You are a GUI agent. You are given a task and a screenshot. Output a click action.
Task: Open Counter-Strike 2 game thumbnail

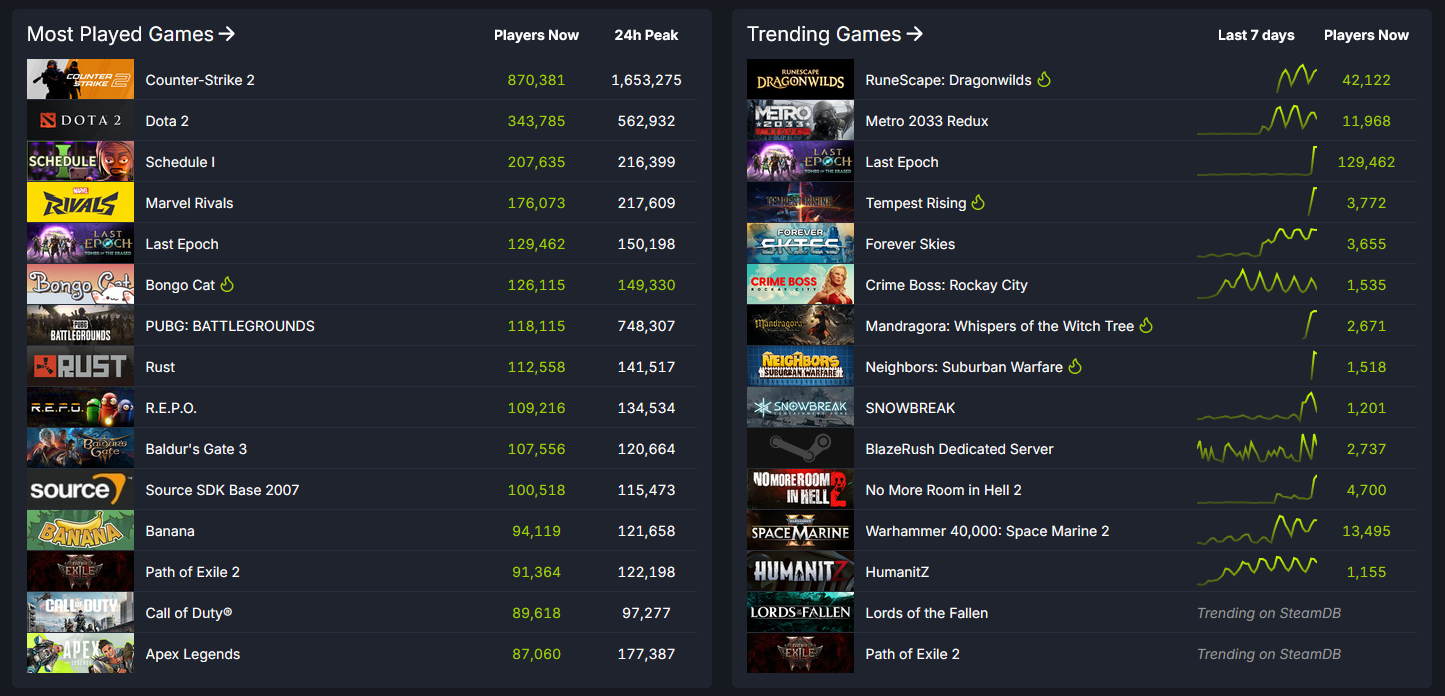pos(80,80)
